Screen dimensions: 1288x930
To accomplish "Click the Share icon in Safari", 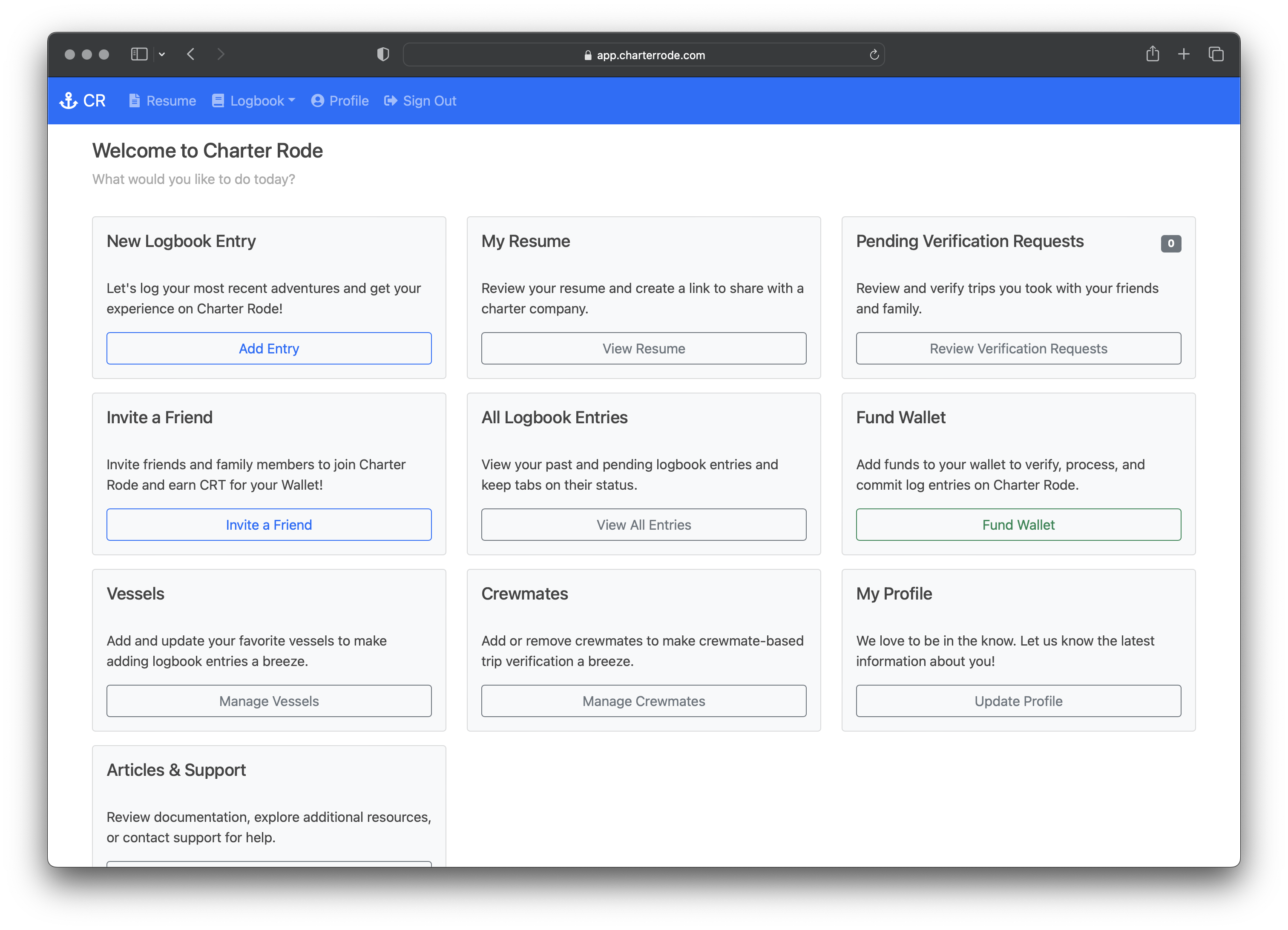I will point(1152,54).
